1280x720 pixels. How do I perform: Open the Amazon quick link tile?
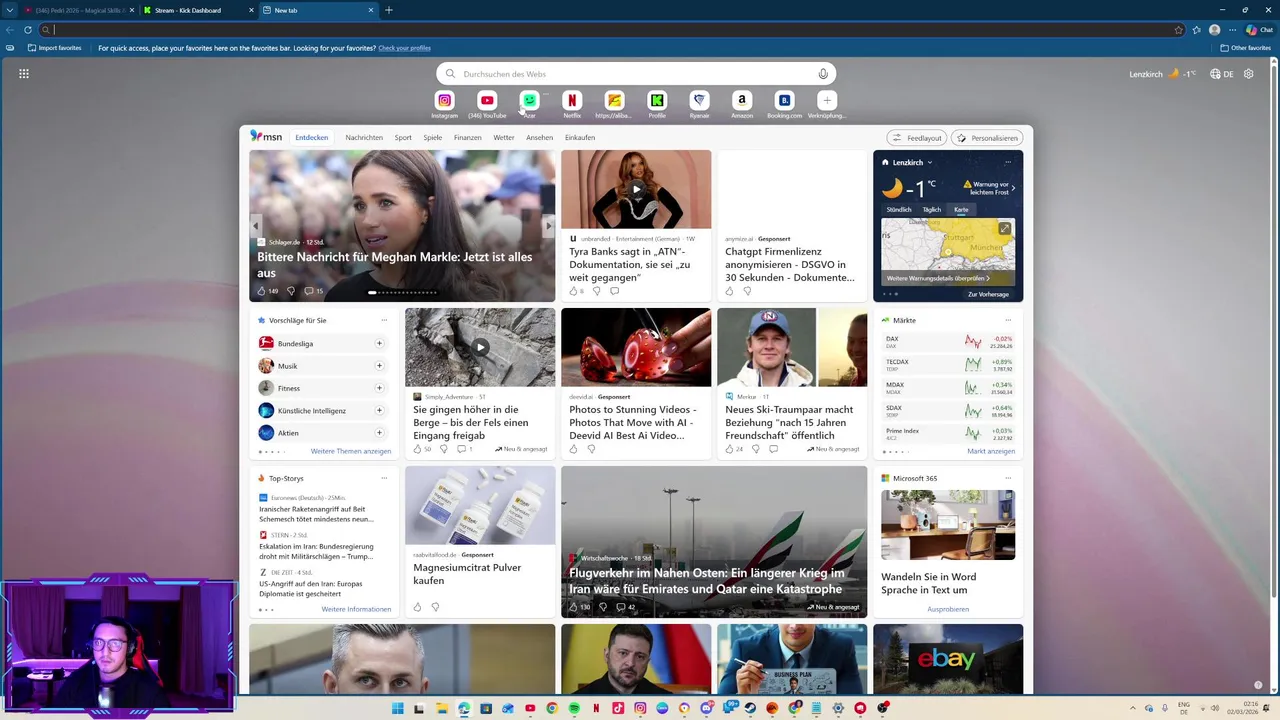[x=742, y=100]
